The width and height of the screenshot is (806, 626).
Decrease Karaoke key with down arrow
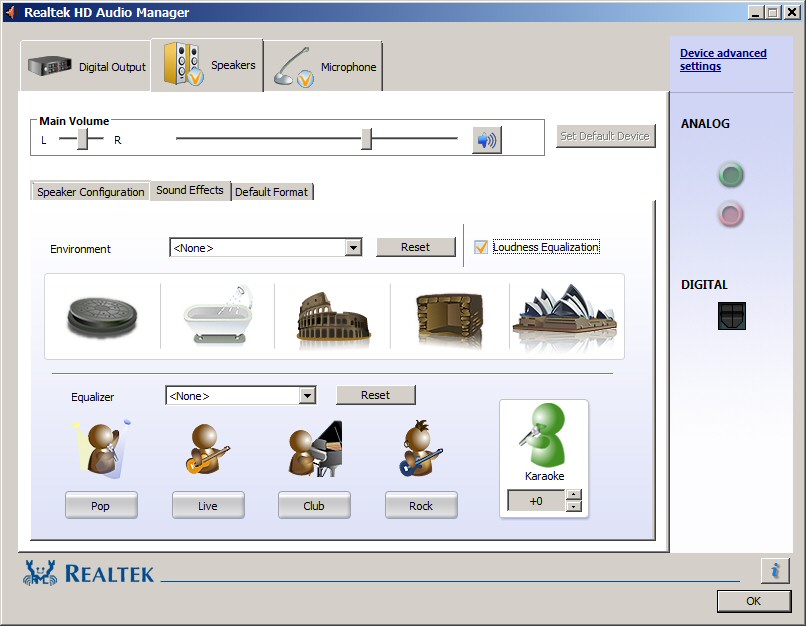pyautogui.click(x=574, y=507)
